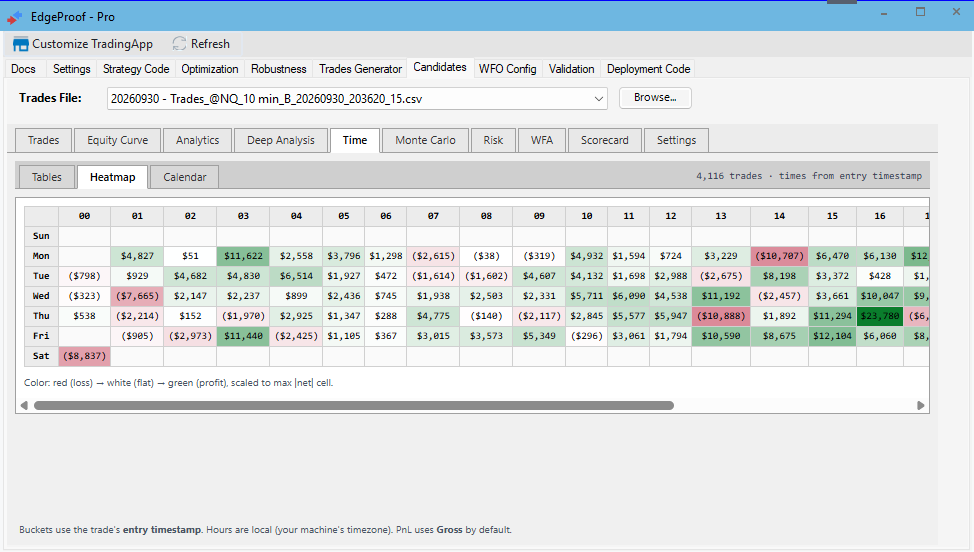Select the Candidates tab
Viewport: 974px width, 552px height.
tap(440, 67)
